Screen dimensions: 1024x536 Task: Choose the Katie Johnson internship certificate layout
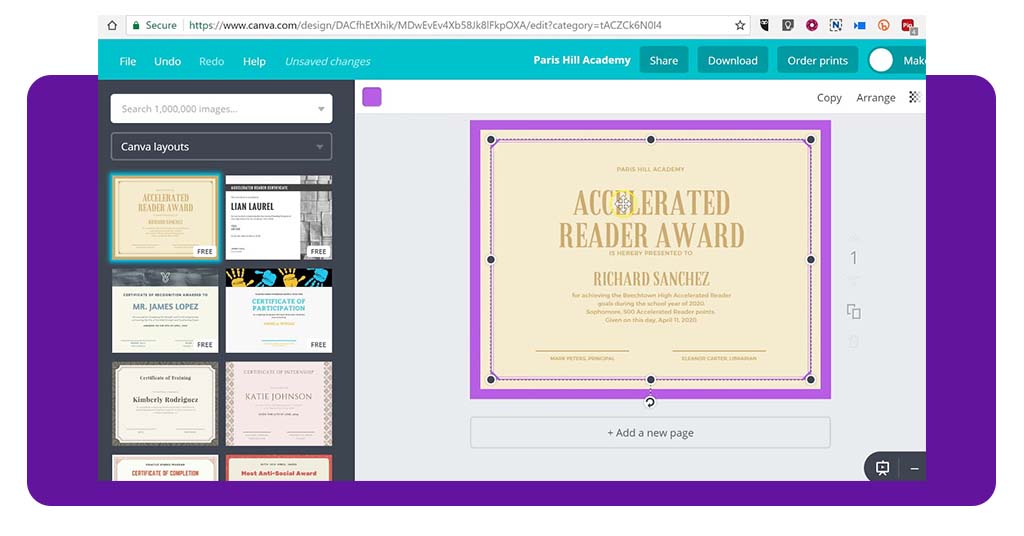pos(279,403)
